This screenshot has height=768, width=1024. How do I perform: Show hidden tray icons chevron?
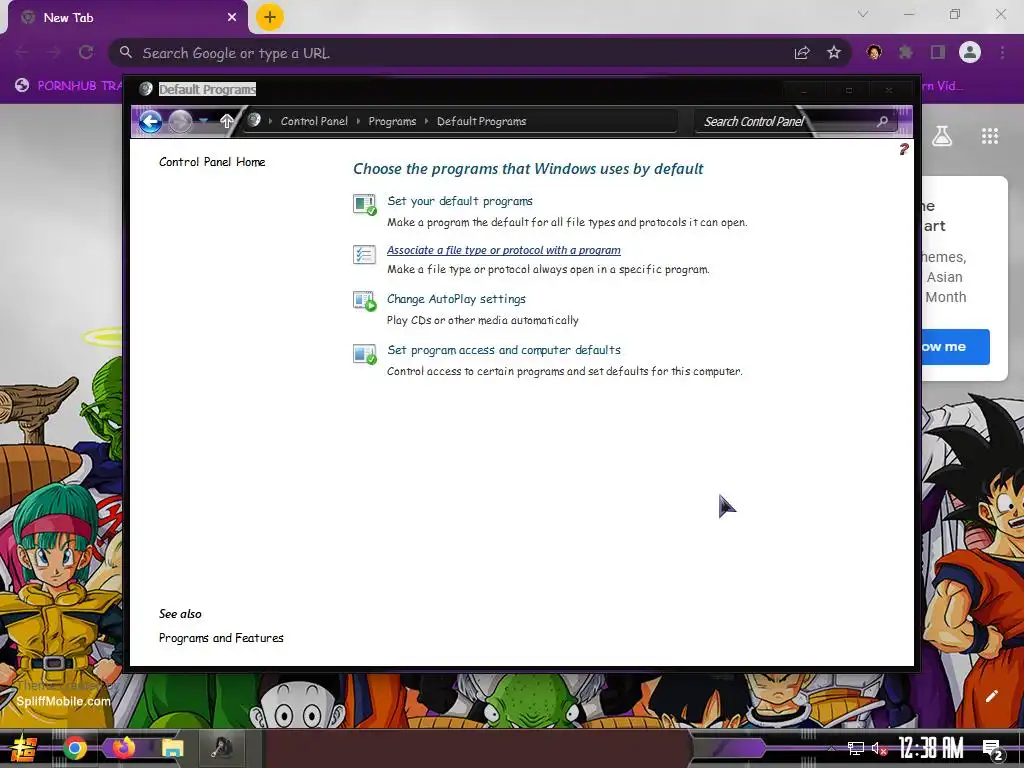pos(831,748)
